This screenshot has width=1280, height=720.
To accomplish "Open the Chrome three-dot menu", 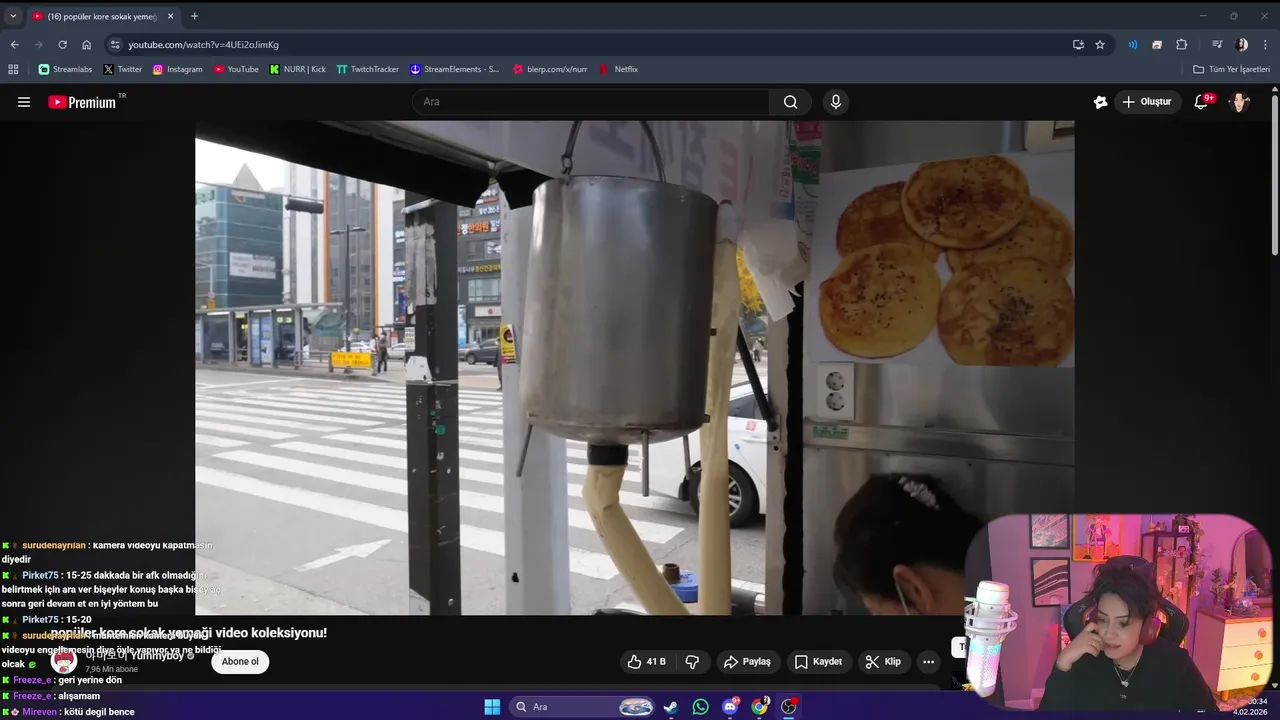I will (x=1266, y=44).
